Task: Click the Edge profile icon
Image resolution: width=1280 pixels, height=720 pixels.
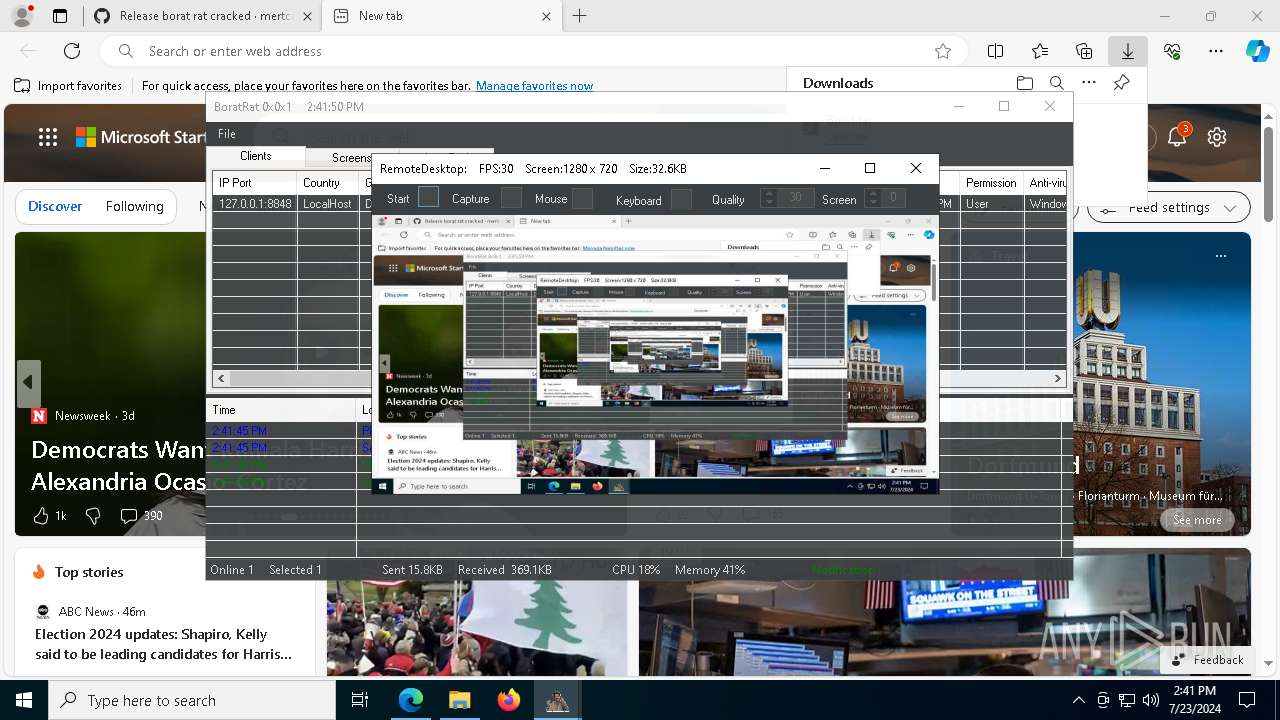Action: pyautogui.click(x=24, y=15)
